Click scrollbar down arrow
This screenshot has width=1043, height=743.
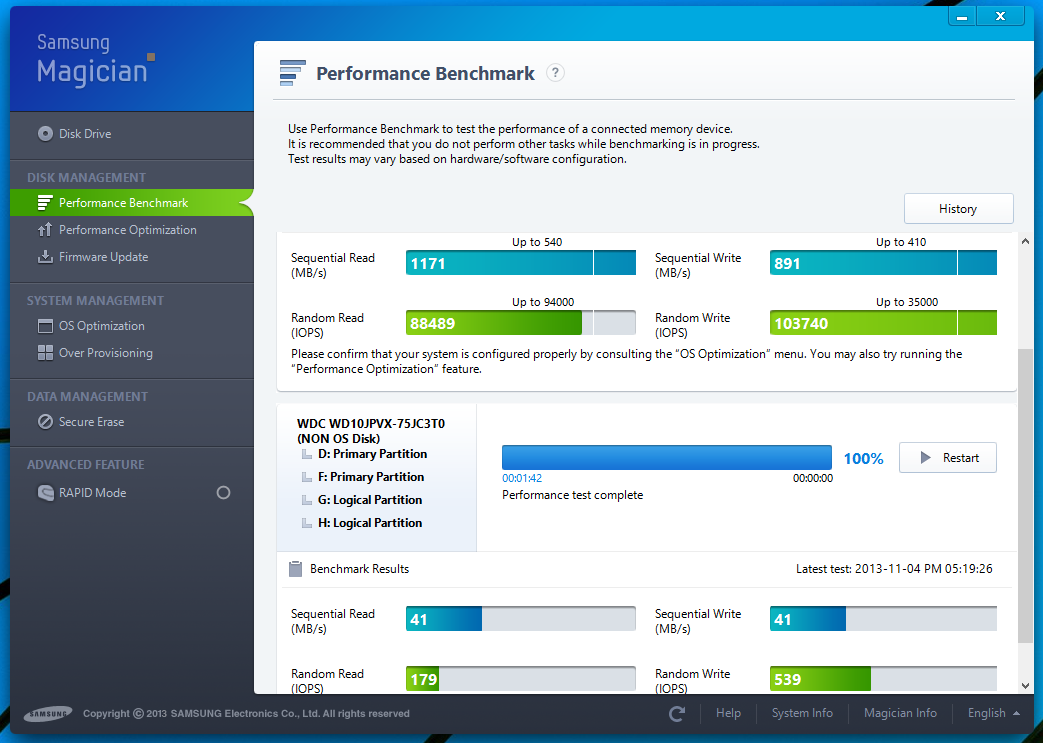click(1025, 685)
